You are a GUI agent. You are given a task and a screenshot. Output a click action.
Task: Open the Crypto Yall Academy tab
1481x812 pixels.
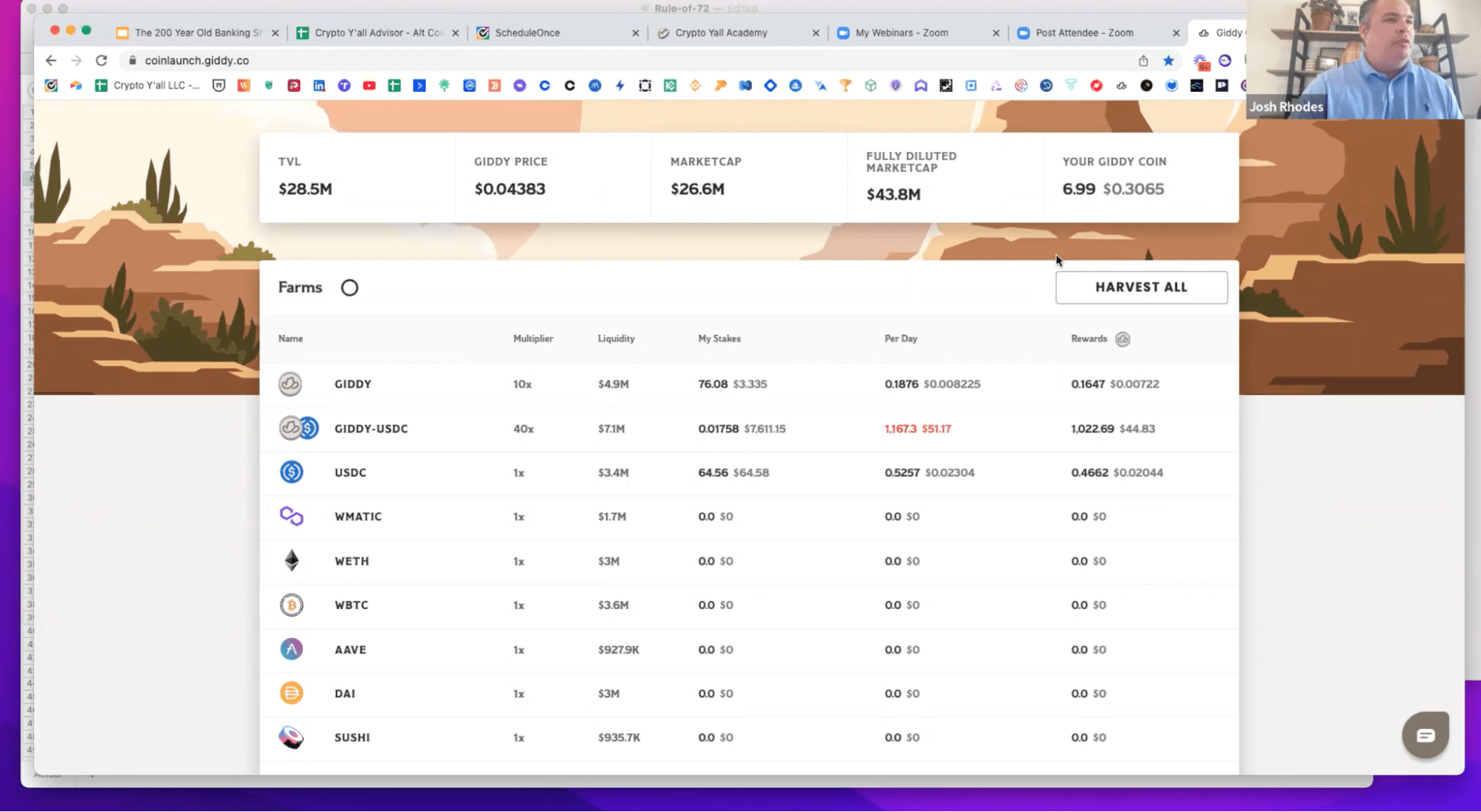[x=721, y=33]
